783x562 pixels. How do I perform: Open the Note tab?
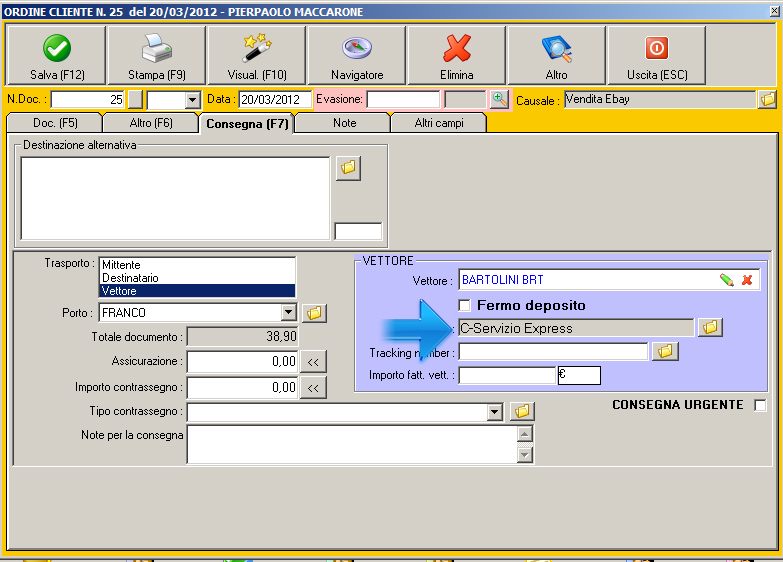(x=345, y=123)
